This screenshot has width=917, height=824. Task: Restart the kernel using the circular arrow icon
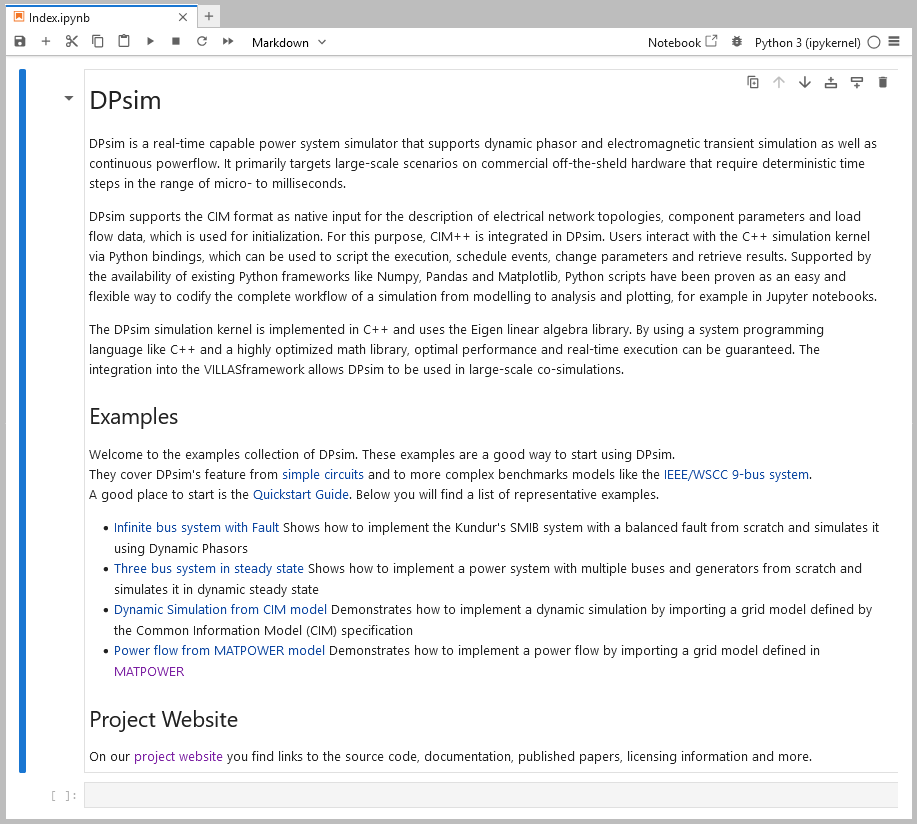coord(202,42)
